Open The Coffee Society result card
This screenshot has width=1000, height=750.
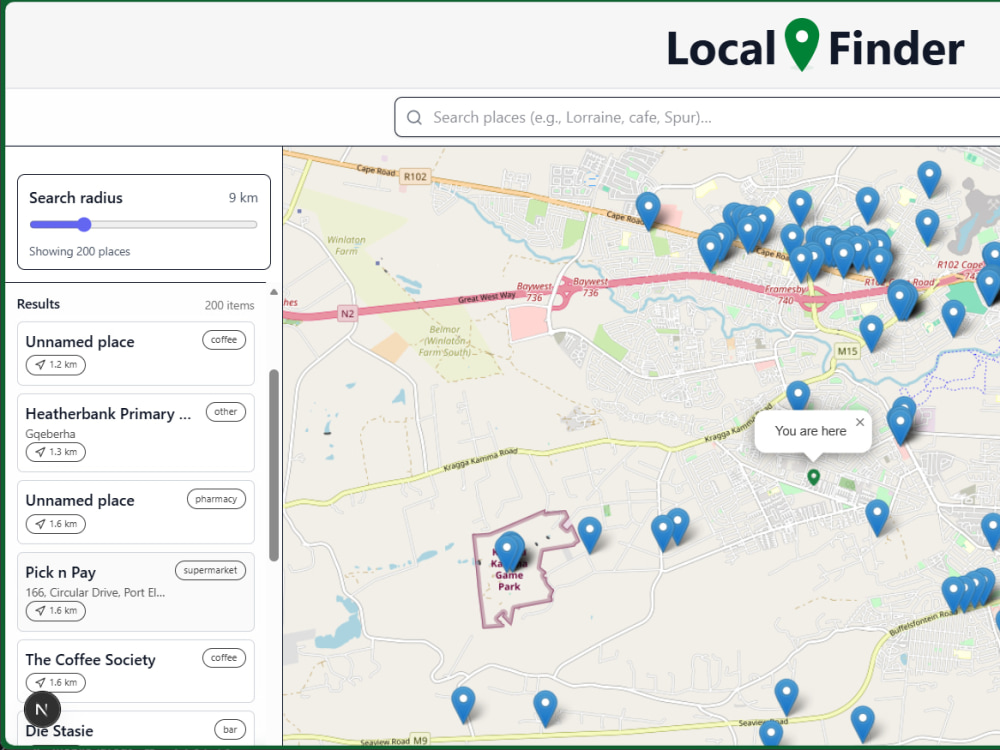pos(136,671)
